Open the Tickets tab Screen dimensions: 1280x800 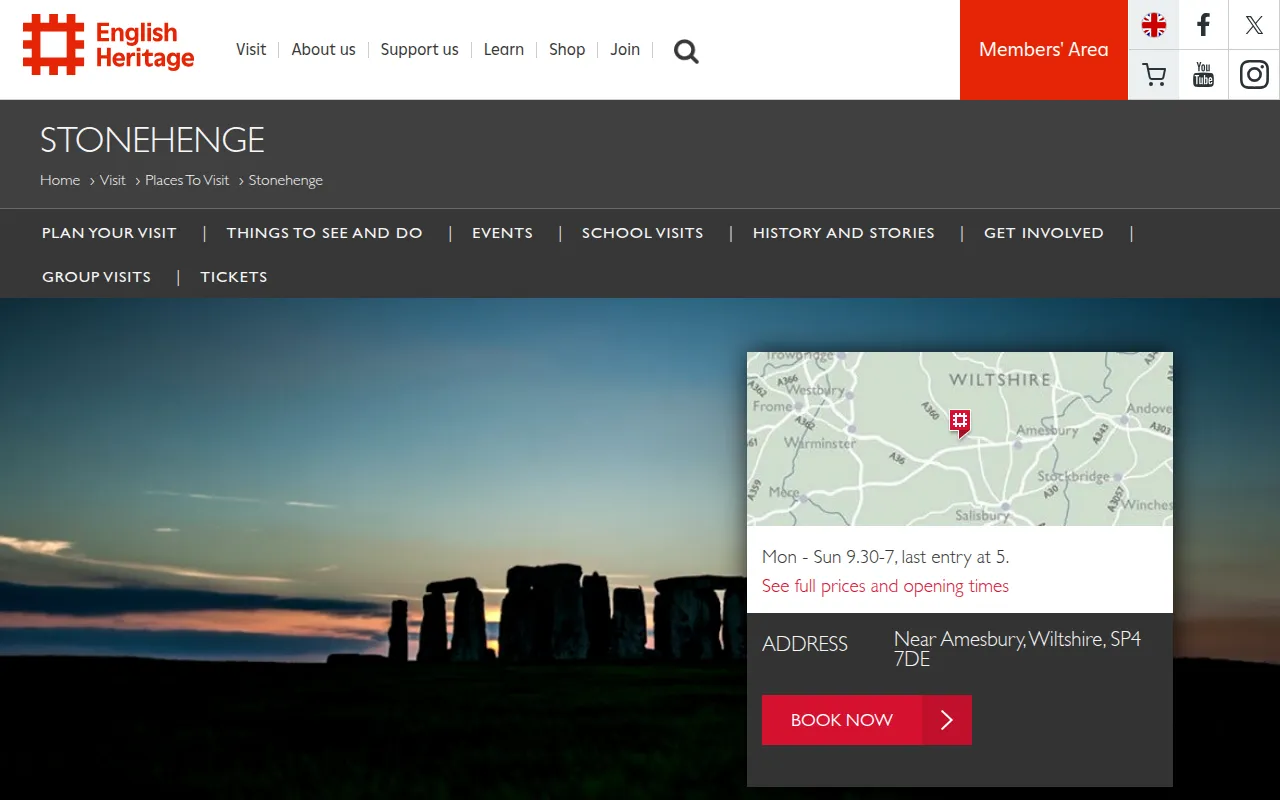tap(234, 277)
